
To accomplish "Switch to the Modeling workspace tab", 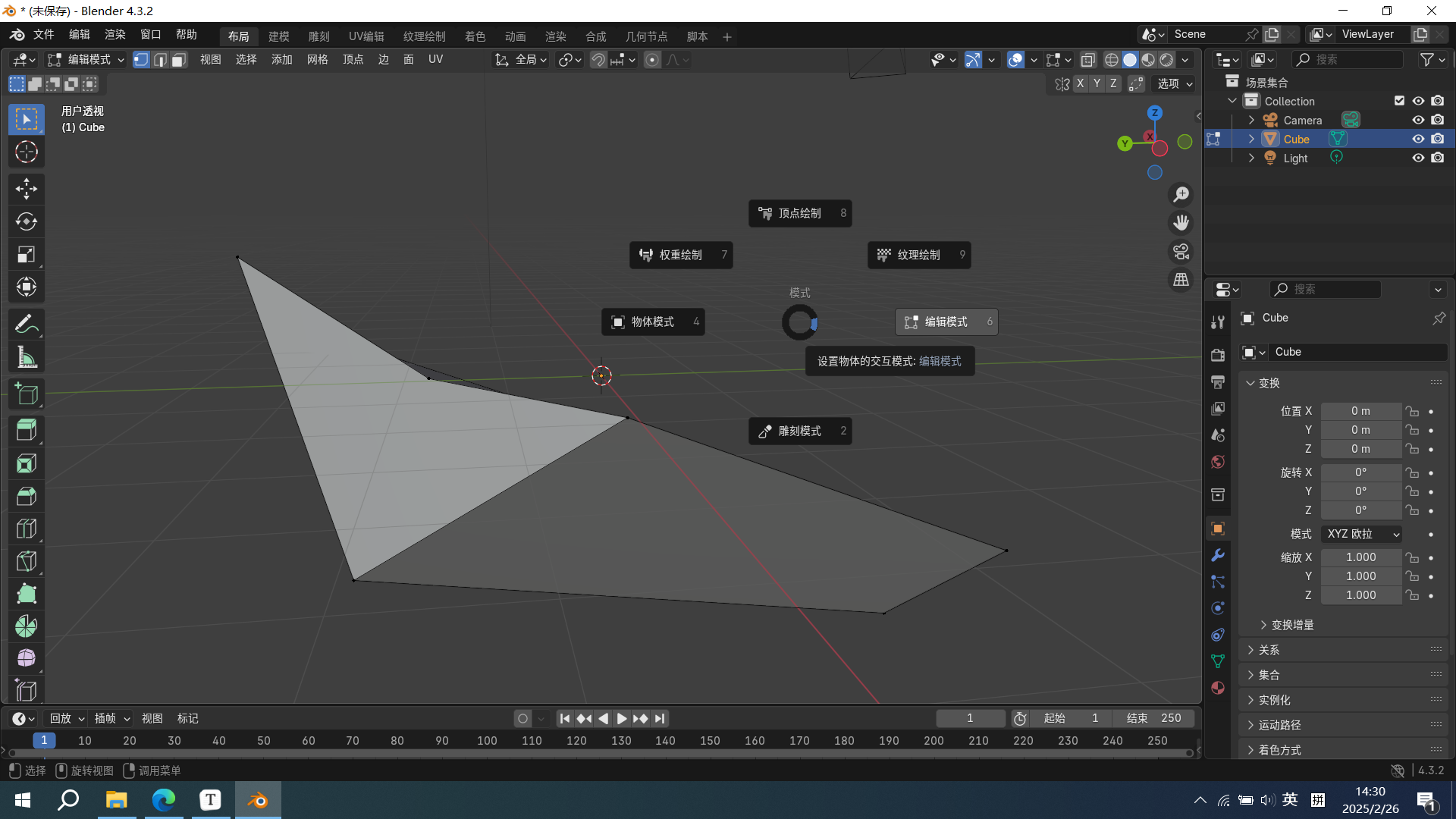I will pos(278,36).
